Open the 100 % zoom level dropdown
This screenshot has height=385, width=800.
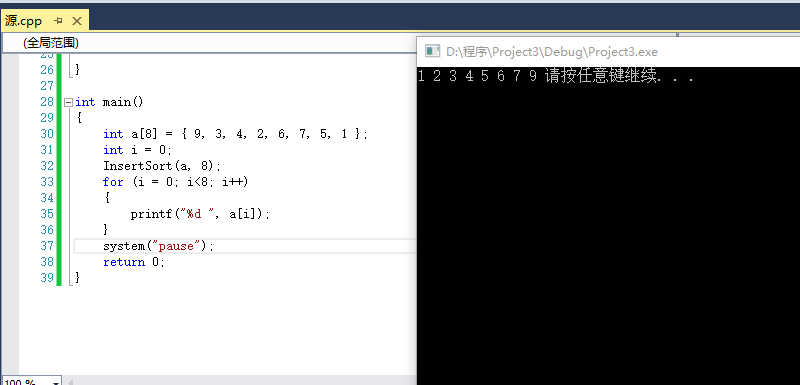click(x=56, y=381)
